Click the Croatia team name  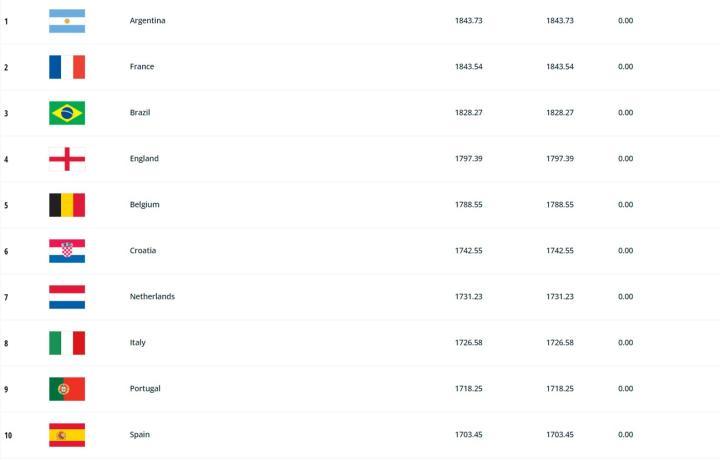pyautogui.click(x=144, y=251)
